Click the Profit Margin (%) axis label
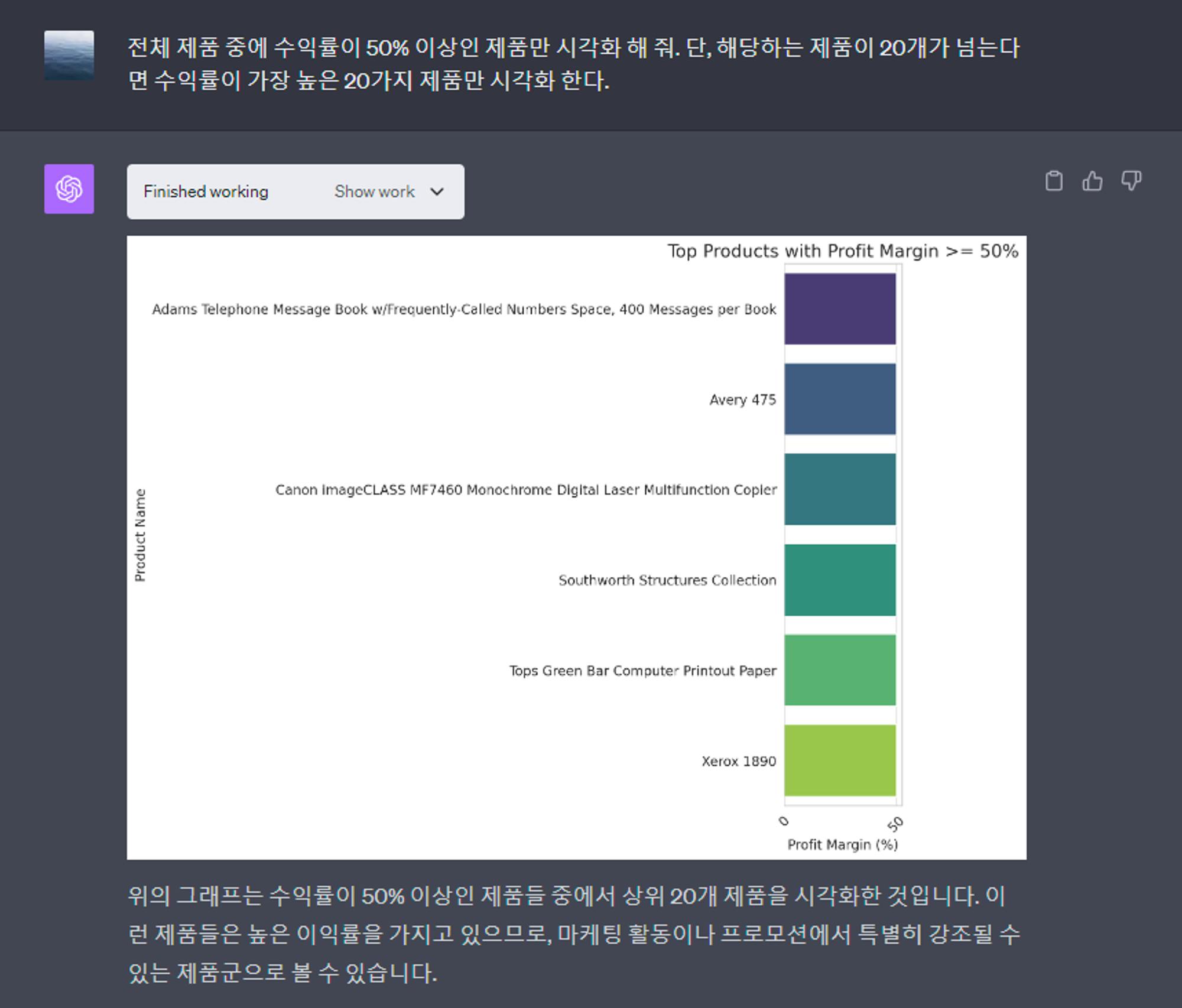 (x=843, y=844)
